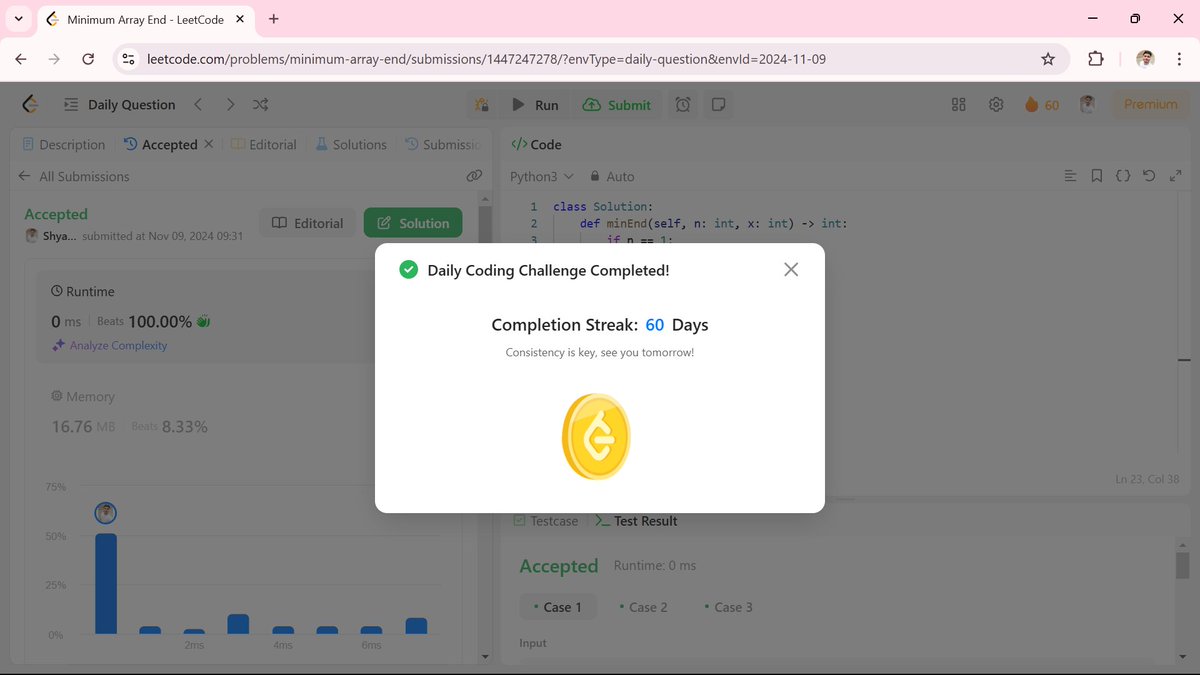Open the timer alarm clock icon
This screenshot has width=1200, height=675.
point(683,104)
